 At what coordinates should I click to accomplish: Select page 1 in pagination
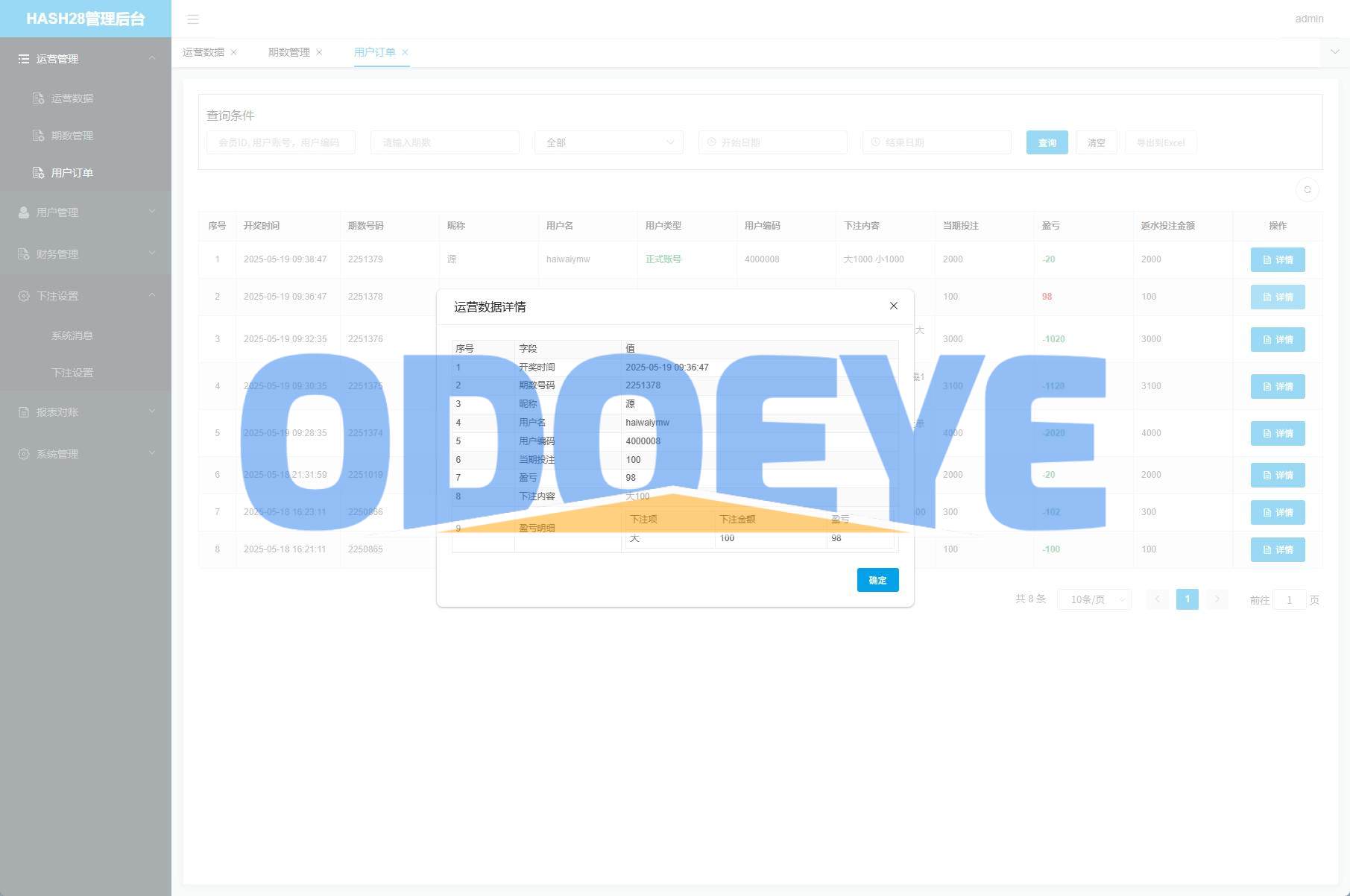point(1187,599)
